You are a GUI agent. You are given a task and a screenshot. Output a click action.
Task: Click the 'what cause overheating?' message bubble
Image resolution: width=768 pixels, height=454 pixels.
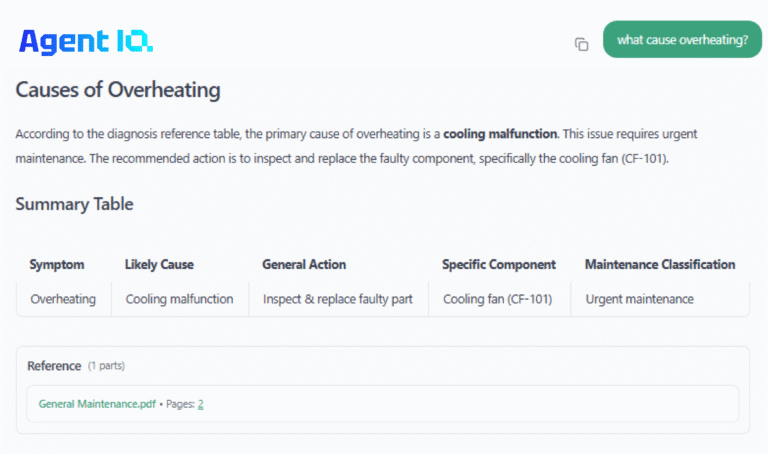coord(682,40)
